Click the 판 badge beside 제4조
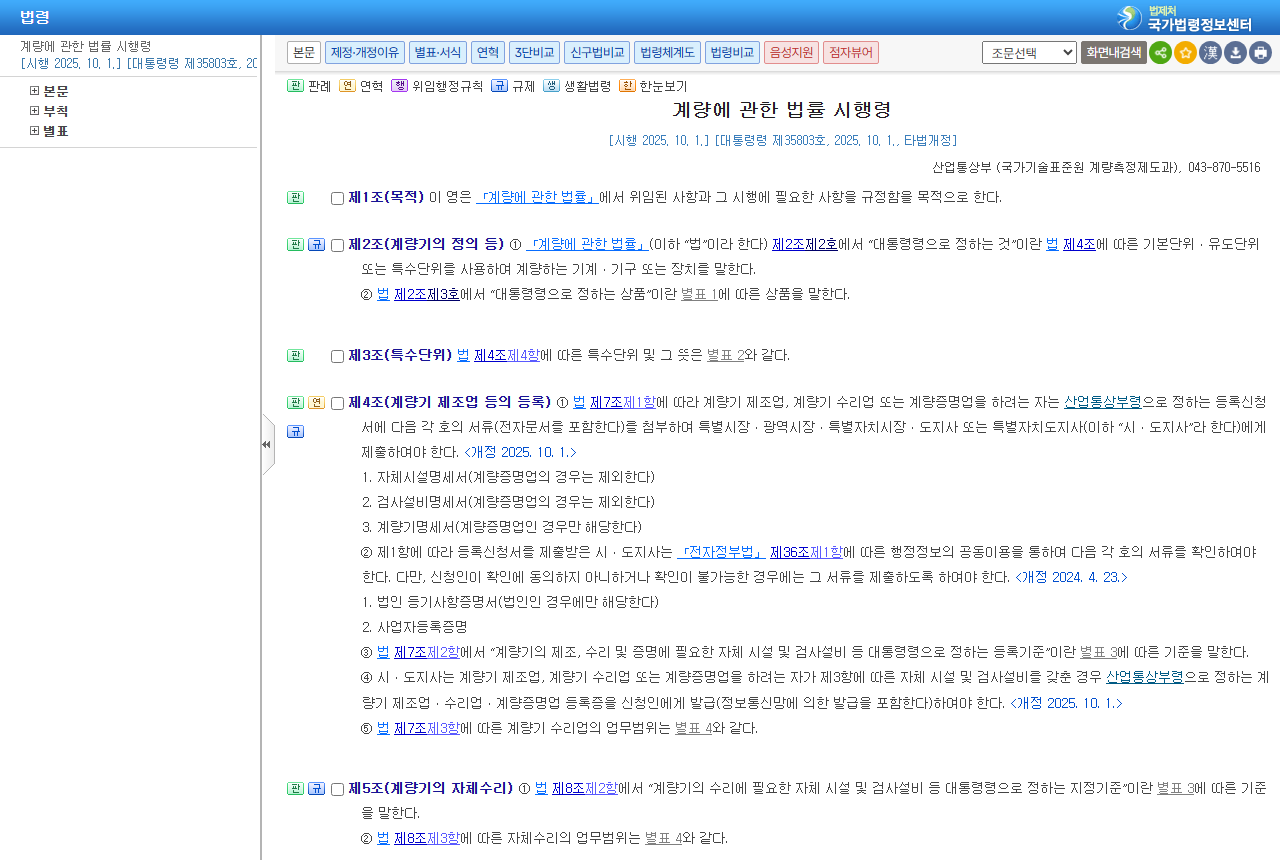This screenshot has width=1280, height=860. pos(295,402)
